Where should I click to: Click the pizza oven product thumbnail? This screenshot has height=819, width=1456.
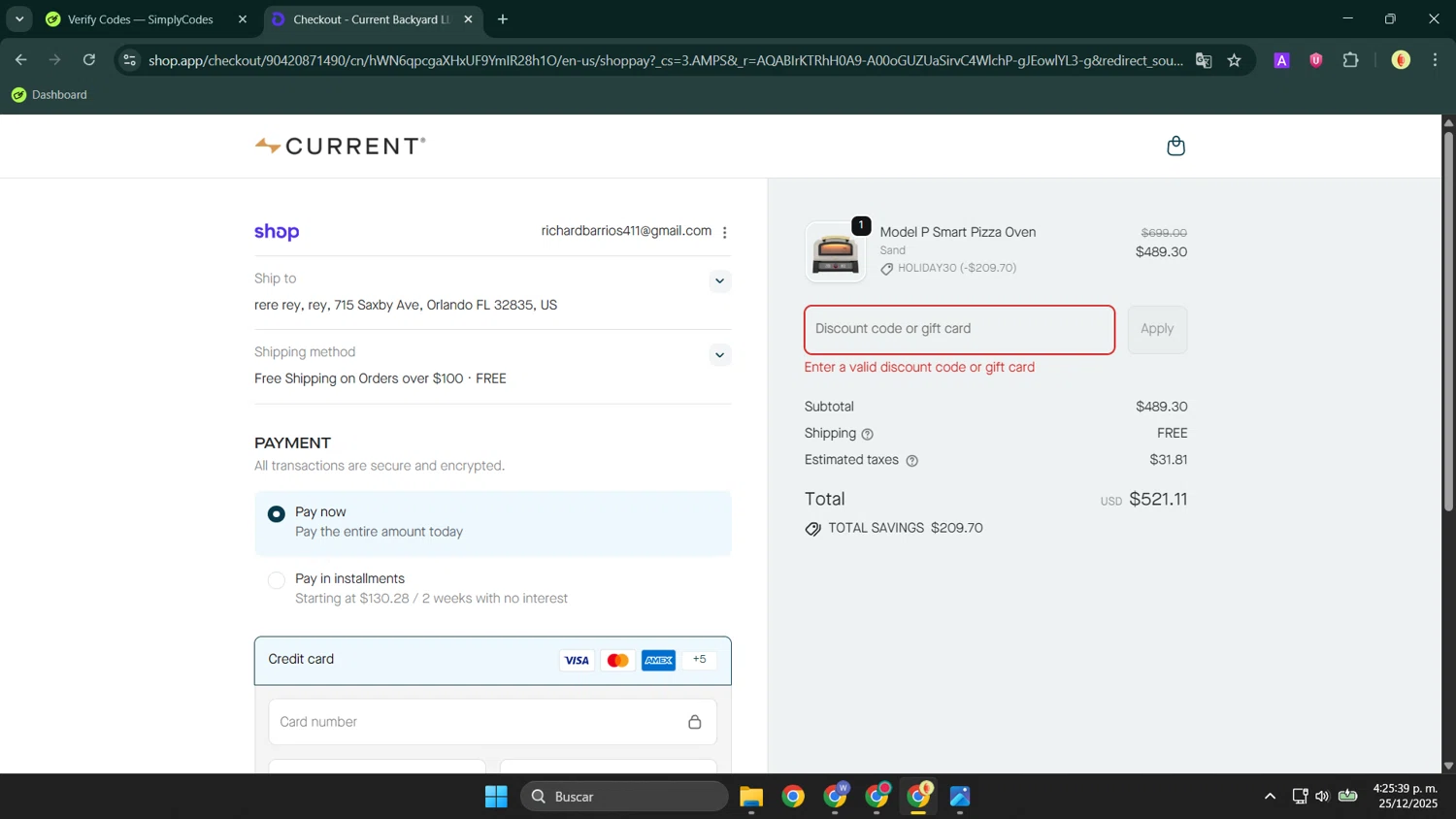click(x=836, y=252)
